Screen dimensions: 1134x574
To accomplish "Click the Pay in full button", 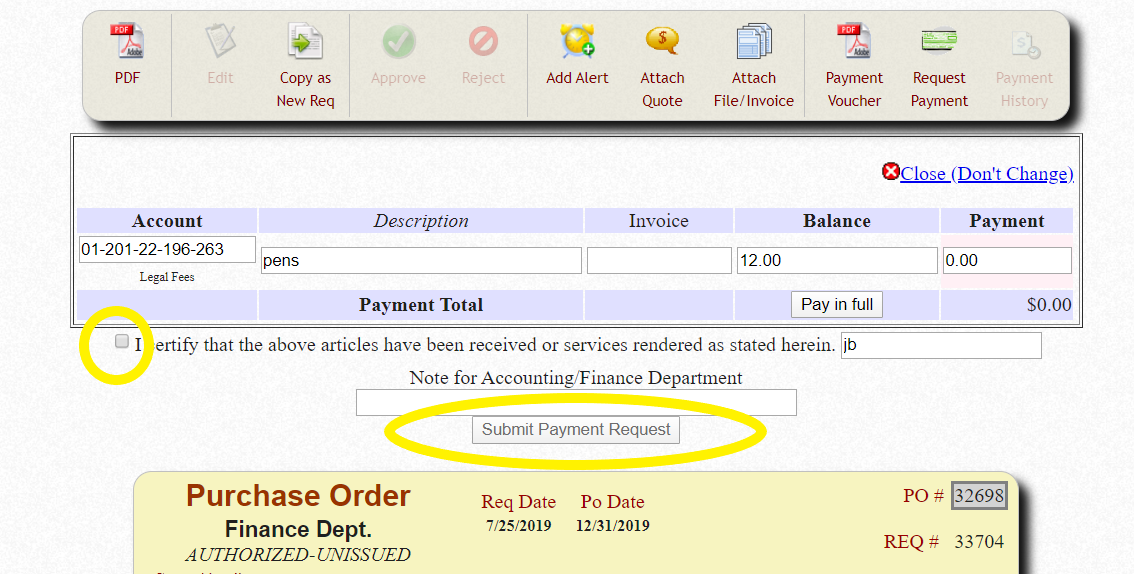I will coord(837,304).
